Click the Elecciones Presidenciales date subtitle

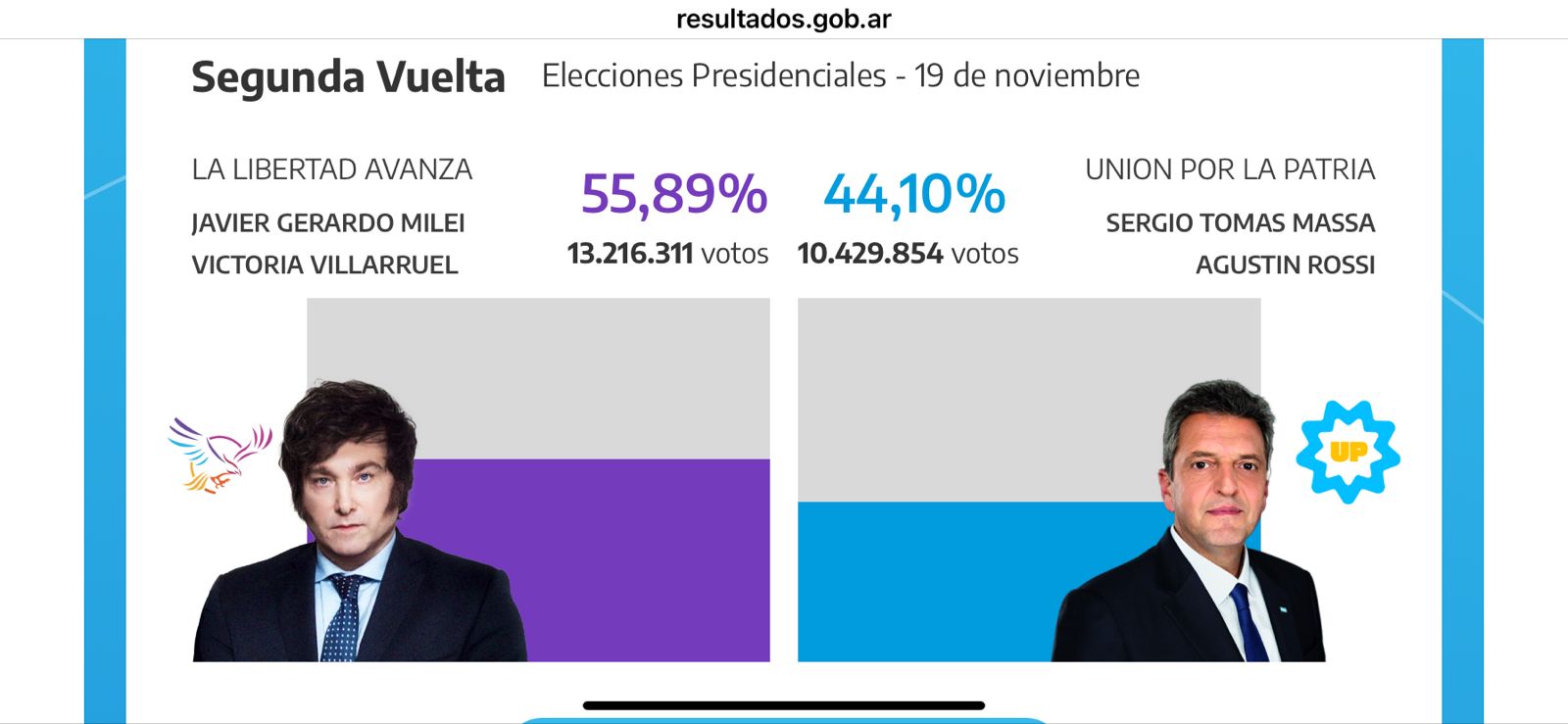tap(841, 75)
